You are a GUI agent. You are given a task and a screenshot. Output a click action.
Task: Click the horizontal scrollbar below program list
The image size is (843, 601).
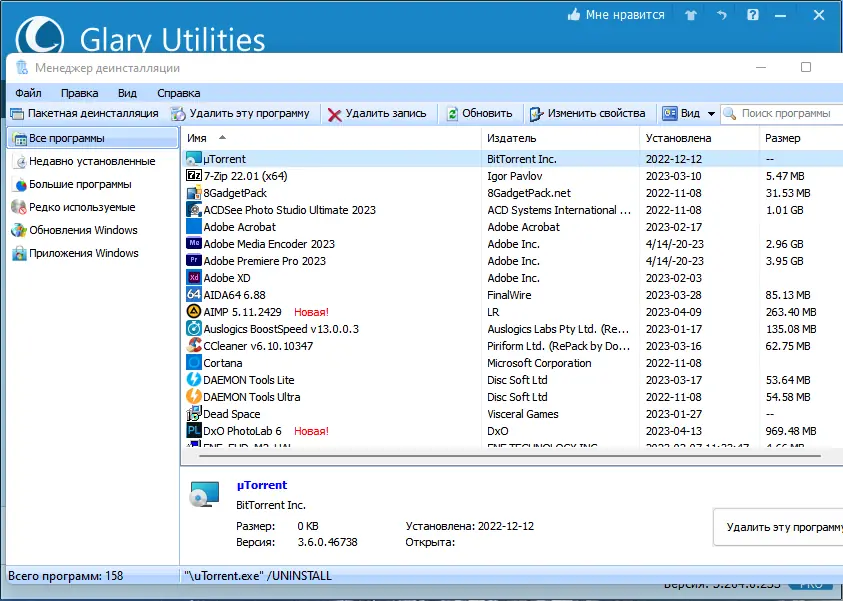pyautogui.click(x=510, y=456)
